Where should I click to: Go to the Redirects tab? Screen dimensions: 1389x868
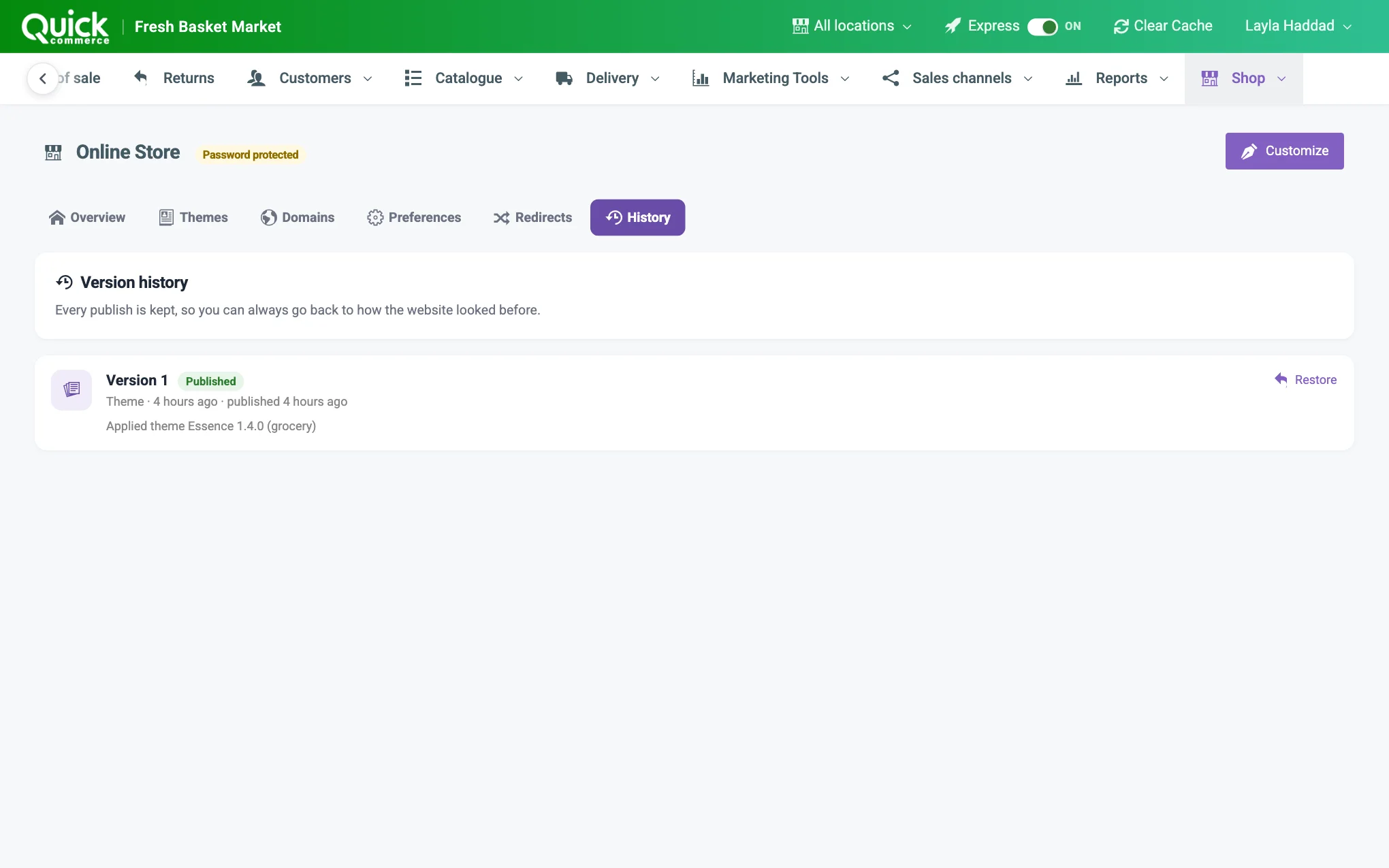click(532, 217)
